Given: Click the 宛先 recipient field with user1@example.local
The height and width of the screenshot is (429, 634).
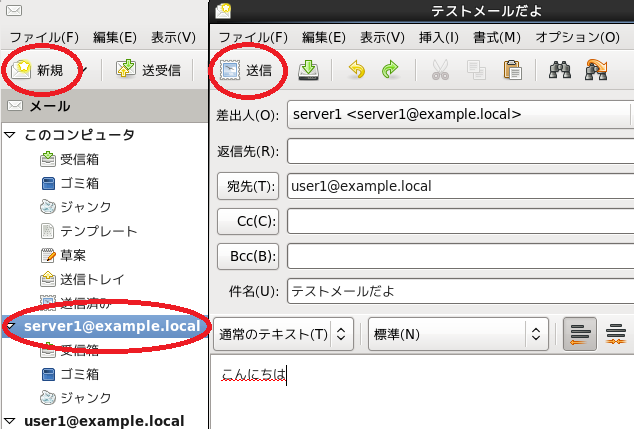Looking at the screenshot, I should pos(460,186).
